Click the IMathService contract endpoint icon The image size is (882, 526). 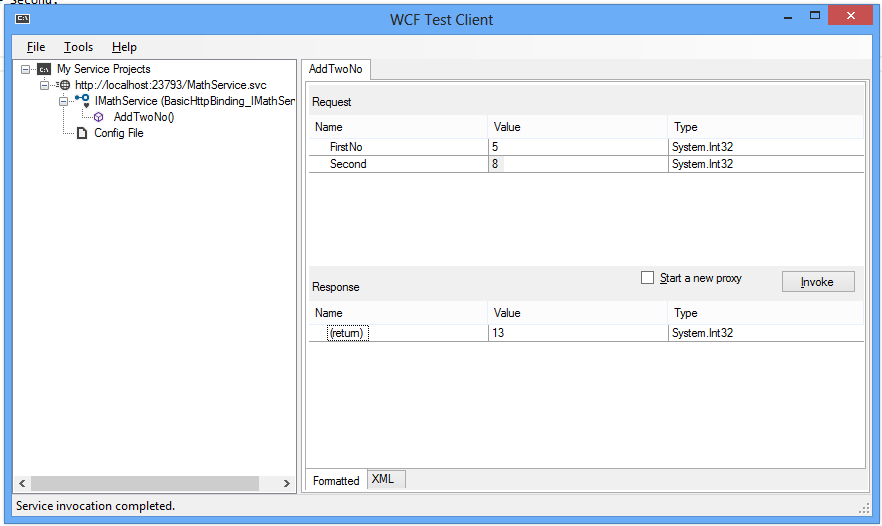point(83,101)
